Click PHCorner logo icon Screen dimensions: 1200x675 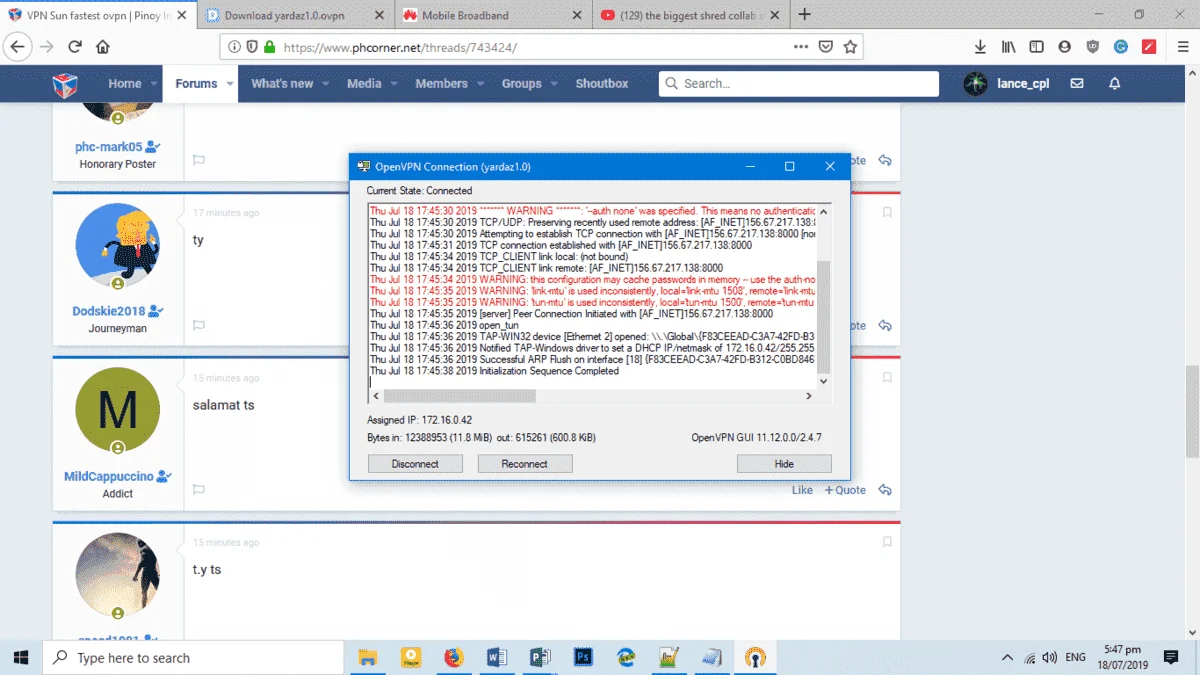click(66, 84)
